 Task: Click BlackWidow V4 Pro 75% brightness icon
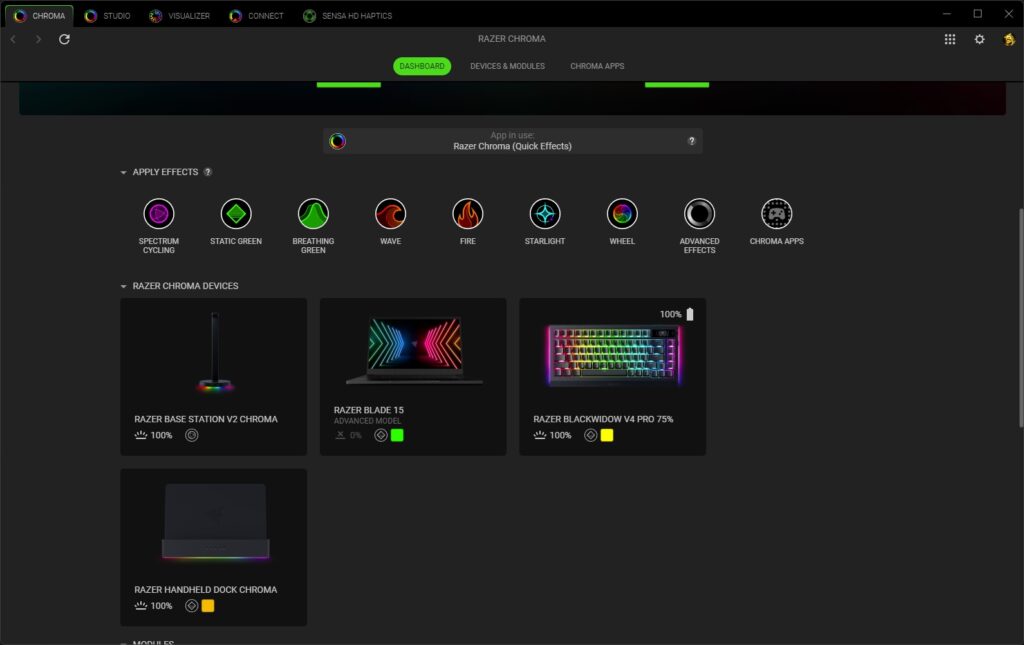(x=539, y=435)
